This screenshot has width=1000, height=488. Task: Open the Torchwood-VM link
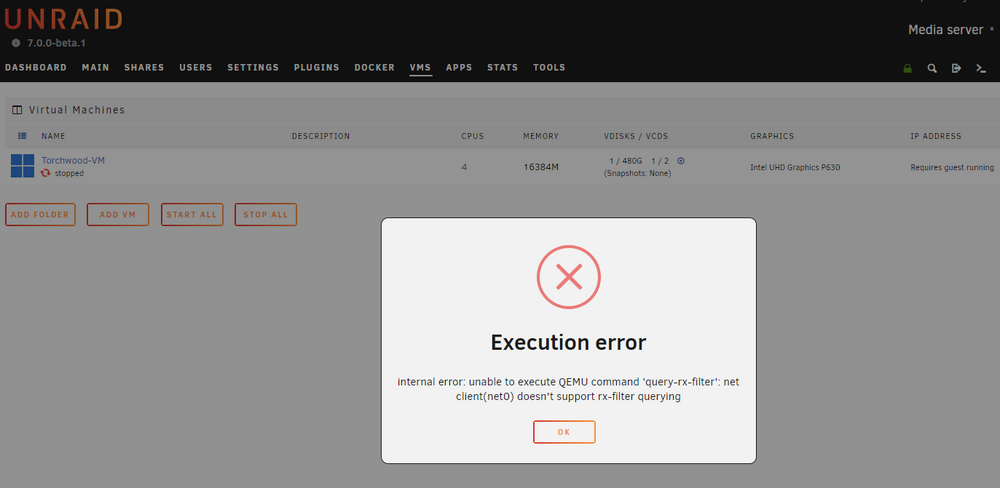73,160
